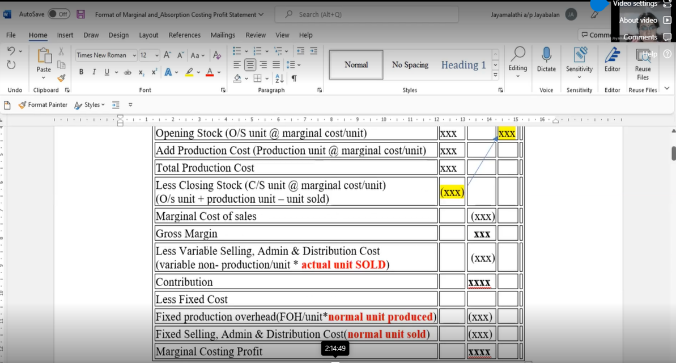Open the Line Spacing dropdown
This screenshot has width=676, height=363.
(293, 65)
